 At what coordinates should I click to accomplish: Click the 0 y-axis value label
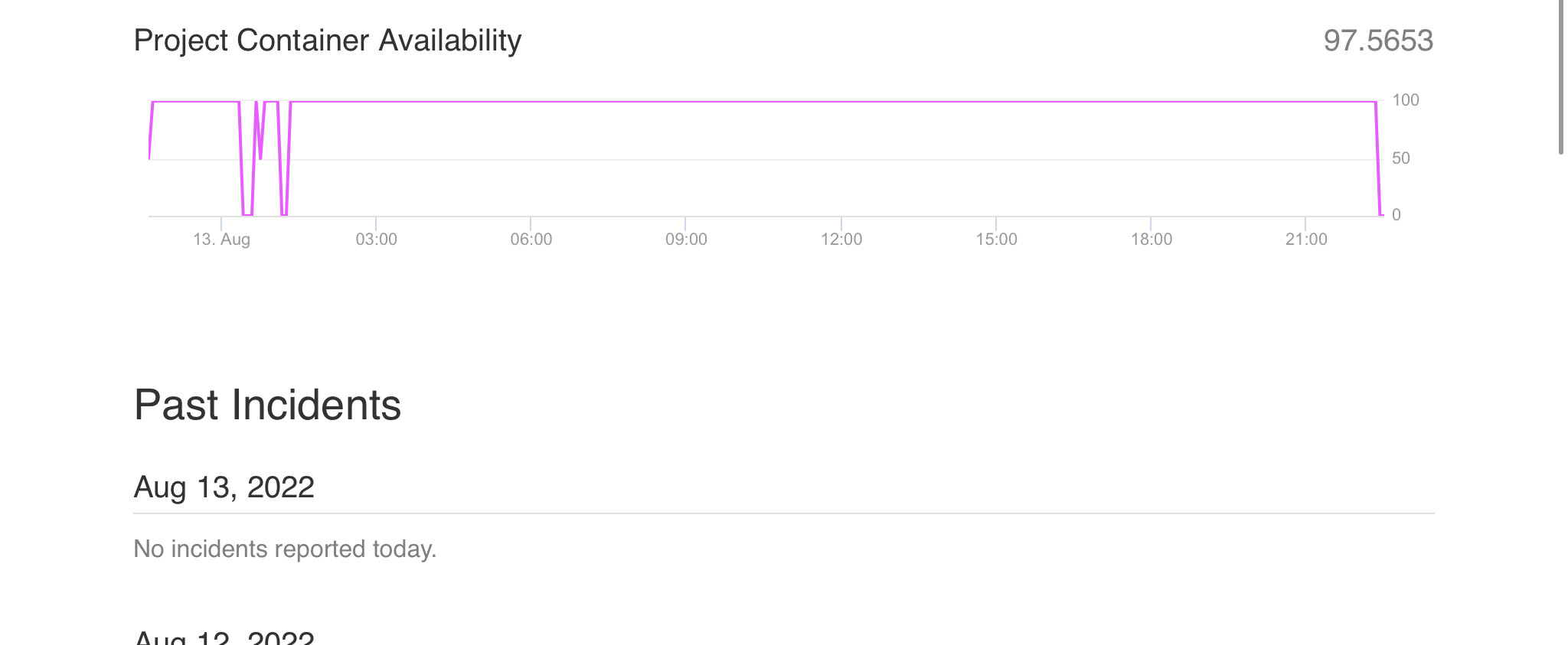click(1396, 215)
